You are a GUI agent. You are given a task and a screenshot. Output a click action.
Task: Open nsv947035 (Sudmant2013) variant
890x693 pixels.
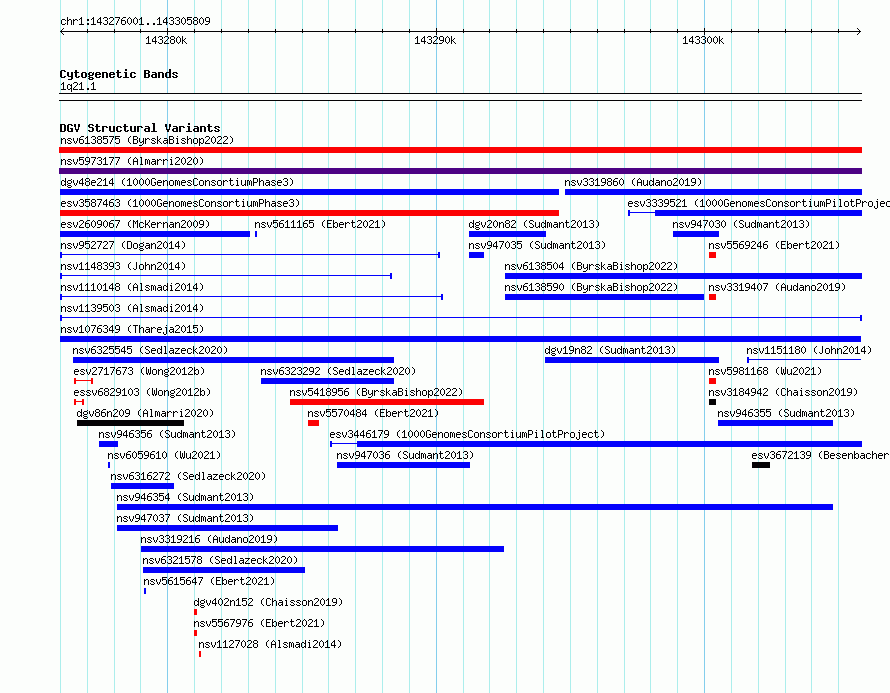[x=537, y=245]
